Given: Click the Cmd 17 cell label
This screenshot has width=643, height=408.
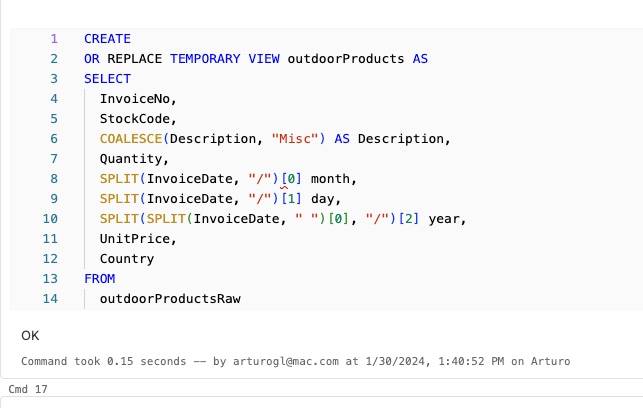Looking at the screenshot, I should (x=21, y=388).
